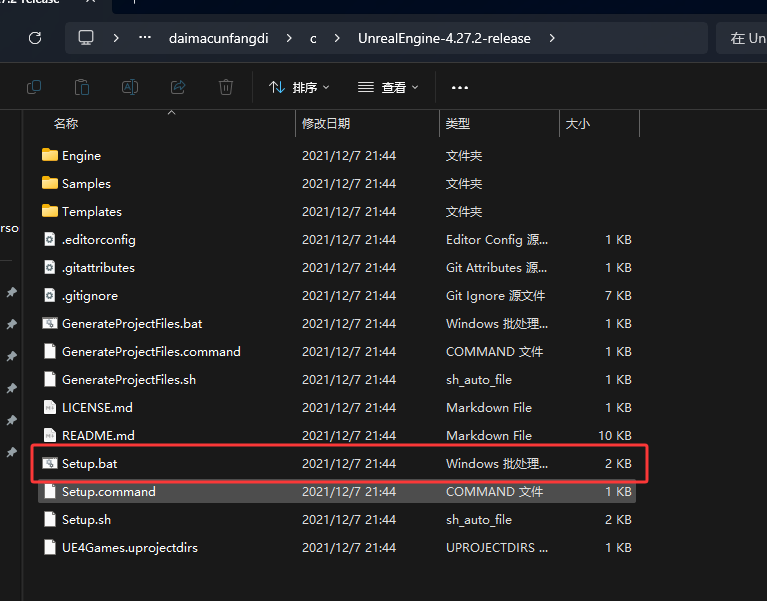
Task: Select the Engine folder icon
Action: pyautogui.click(x=49, y=155)
